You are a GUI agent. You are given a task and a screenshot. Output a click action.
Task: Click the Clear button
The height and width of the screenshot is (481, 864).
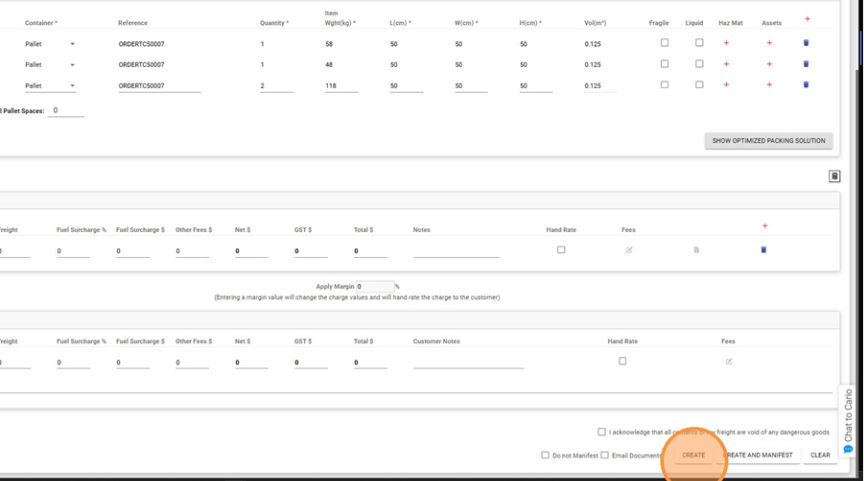pyautogui.click(x=820, y=455)
